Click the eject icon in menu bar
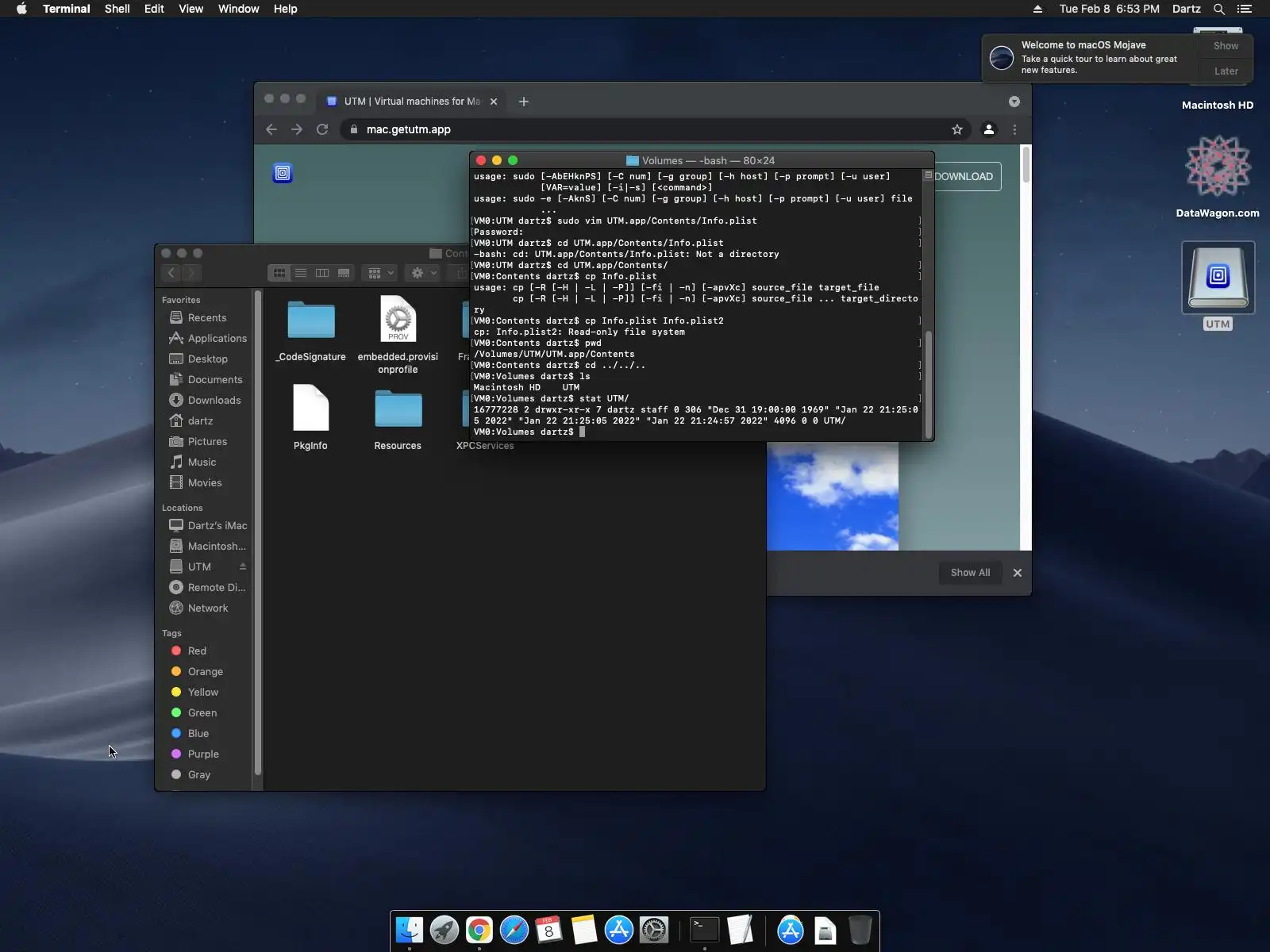1270x952 pixels. click(x=1037, y=9)
